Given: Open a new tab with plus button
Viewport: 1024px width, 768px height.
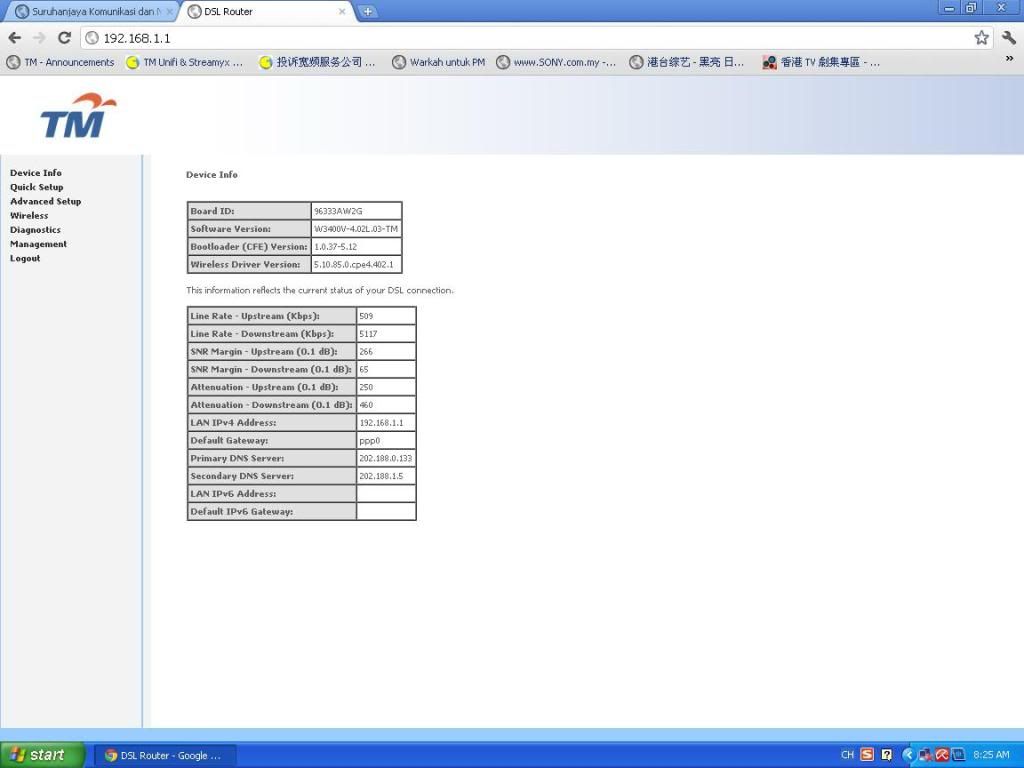Looking at the screenshot, I should (368, 12).
